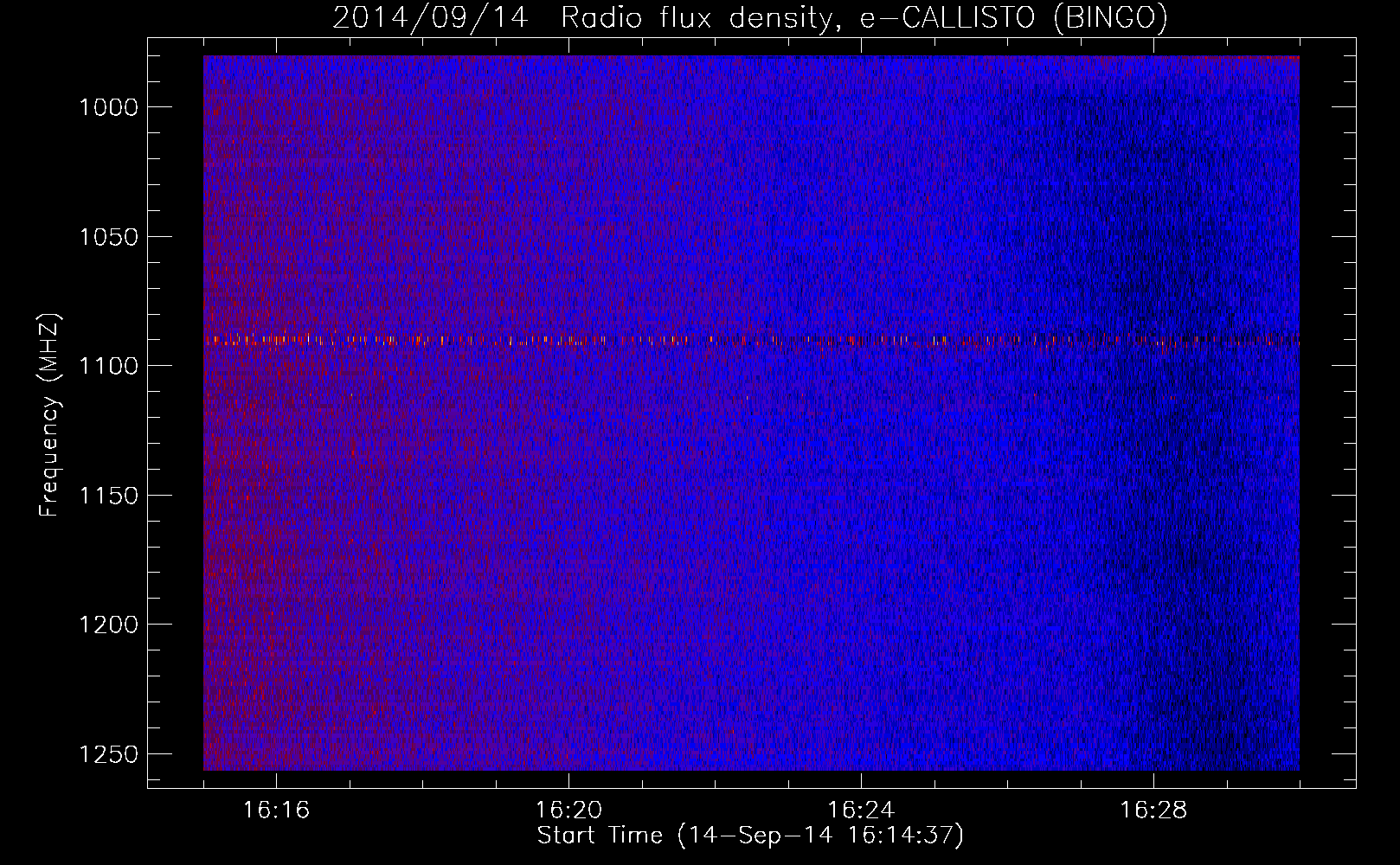Click the 16:16 time tick label
Image resolution: width=1400 pixels, height=865 pixels.
pos(276,811)
